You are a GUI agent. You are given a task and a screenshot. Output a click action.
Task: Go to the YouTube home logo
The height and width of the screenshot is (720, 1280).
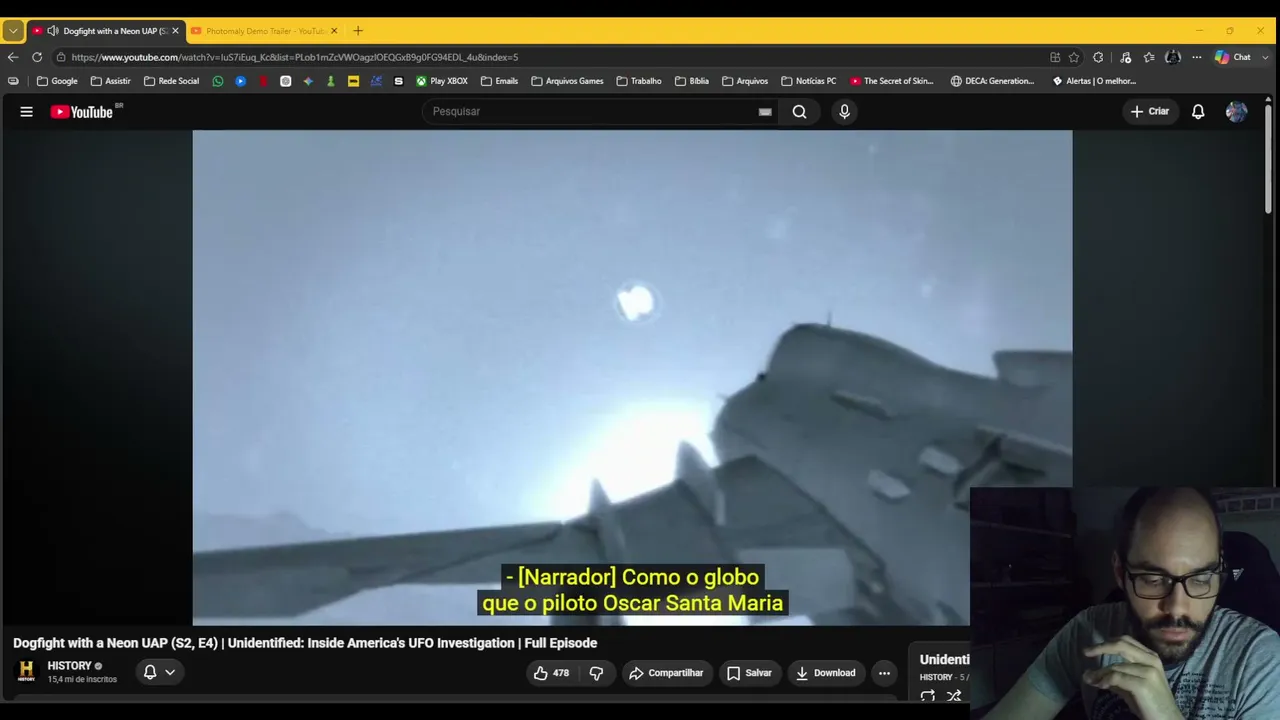82,112
